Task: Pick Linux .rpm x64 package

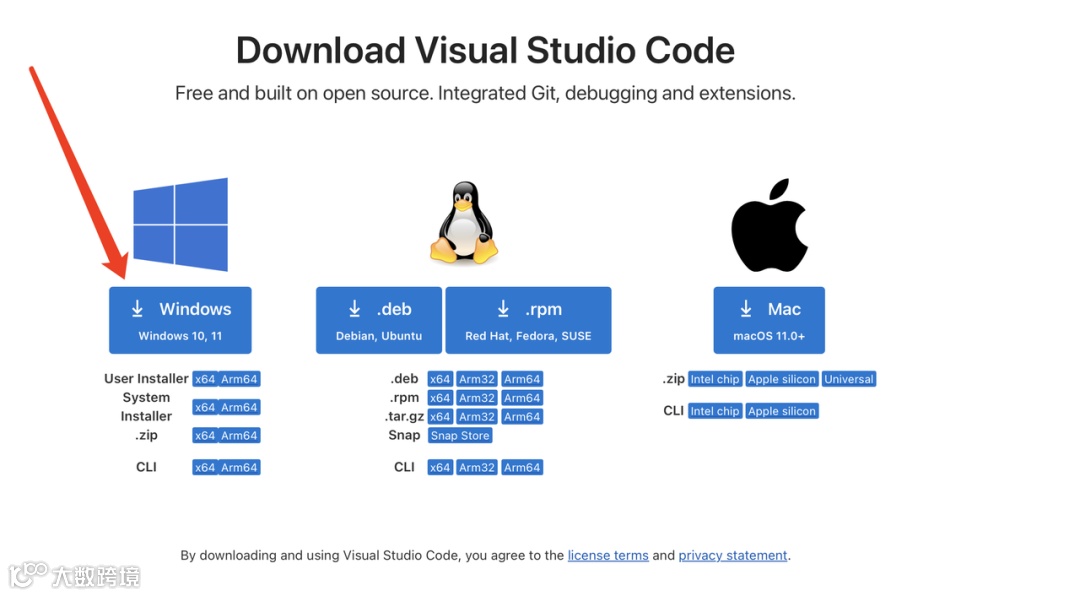Action: [440, 398]
